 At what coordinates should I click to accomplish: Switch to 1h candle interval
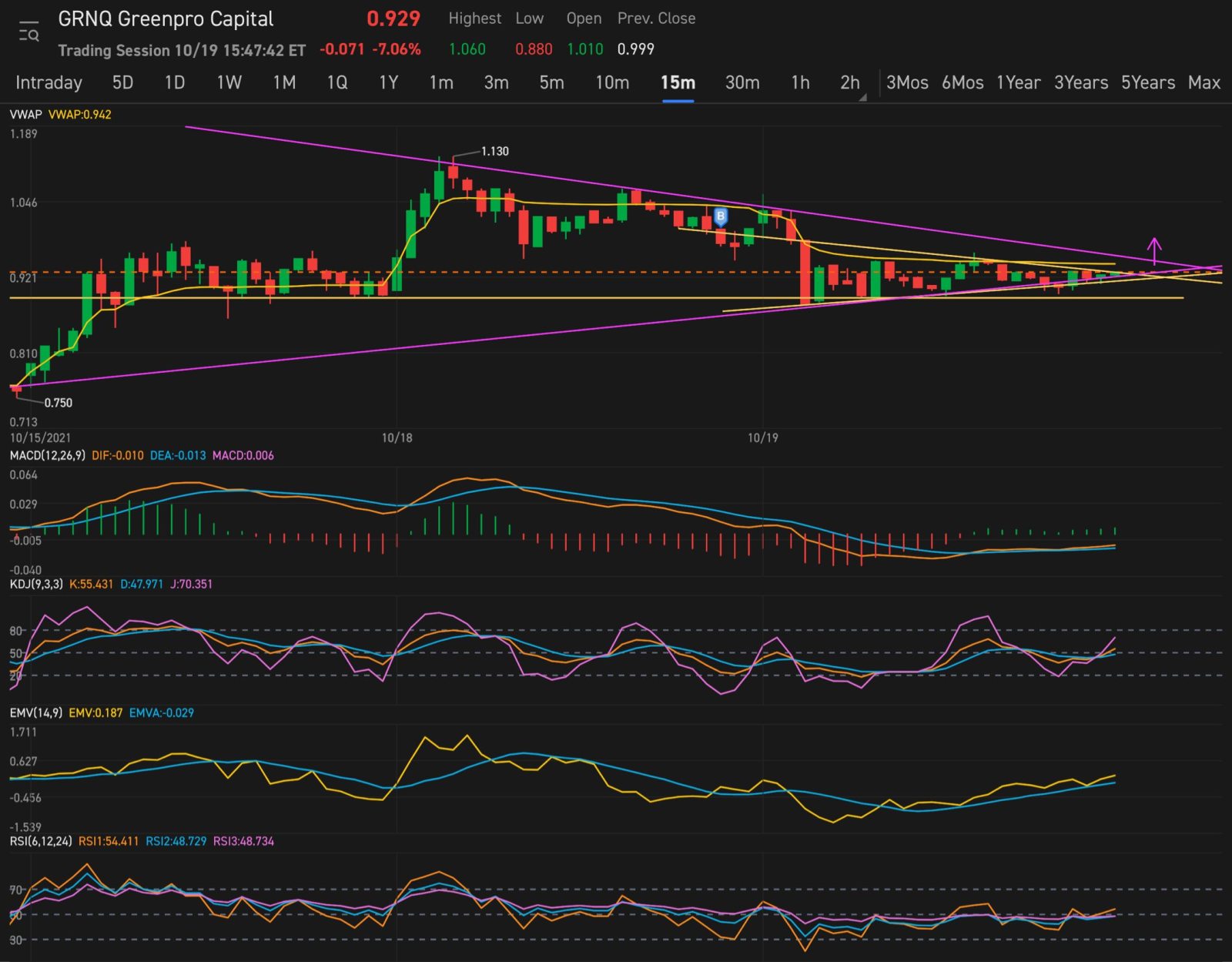point(800,82)
